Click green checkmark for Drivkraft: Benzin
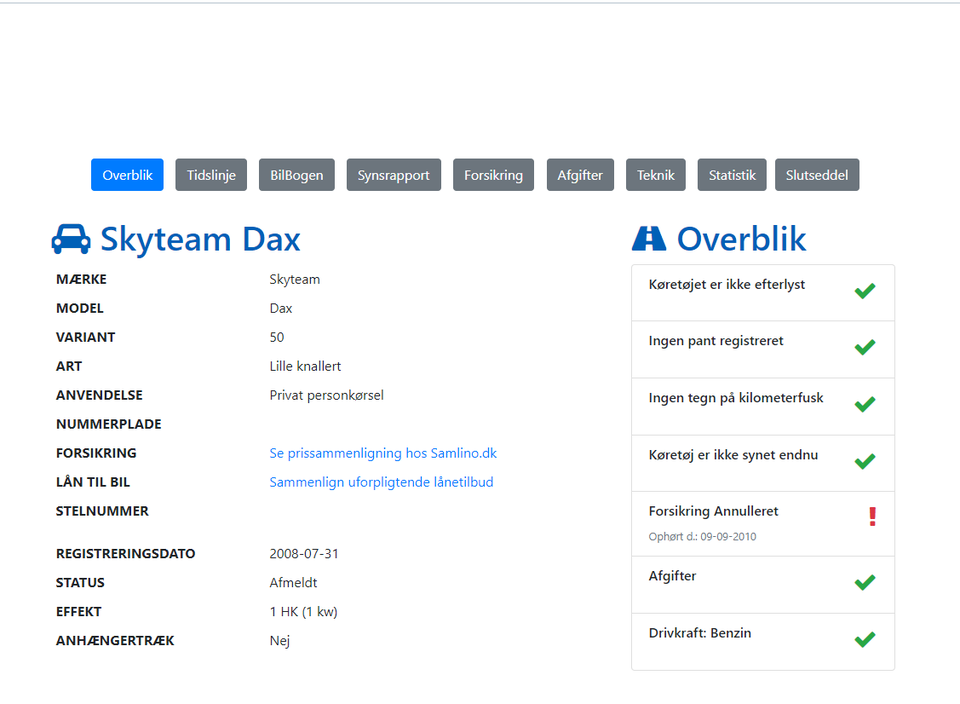This screenshot has width=960, height=704. pyautogui.click(x=865, y=639)
